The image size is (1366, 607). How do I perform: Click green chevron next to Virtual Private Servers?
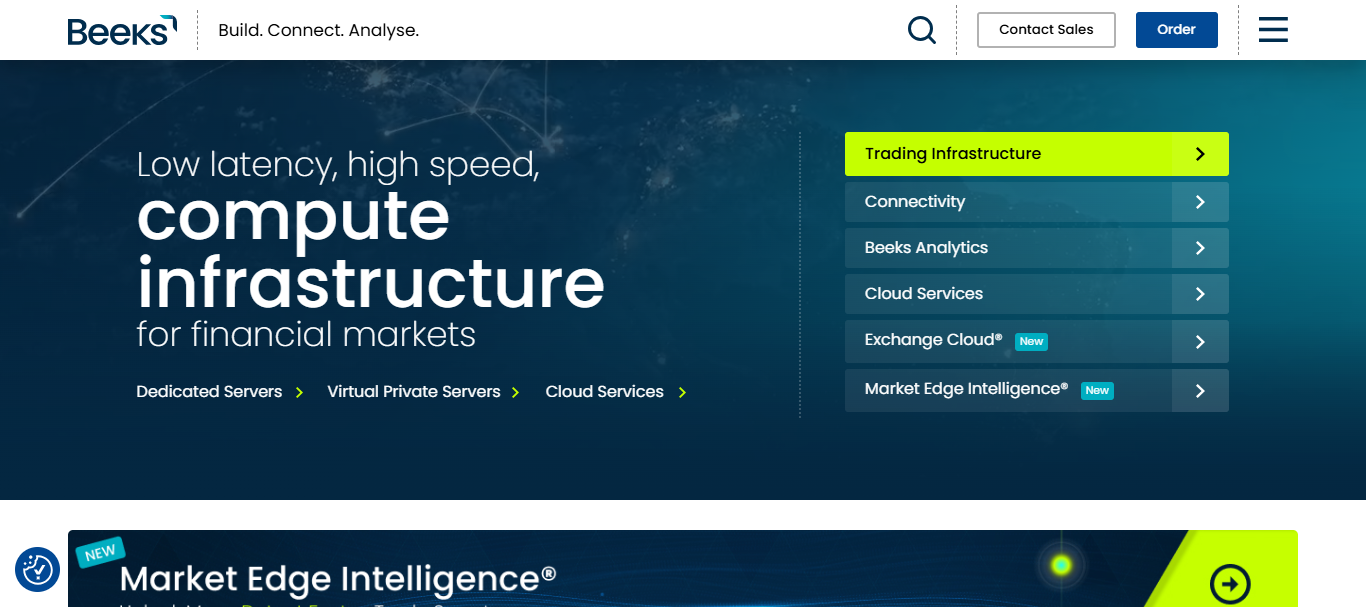516,392
